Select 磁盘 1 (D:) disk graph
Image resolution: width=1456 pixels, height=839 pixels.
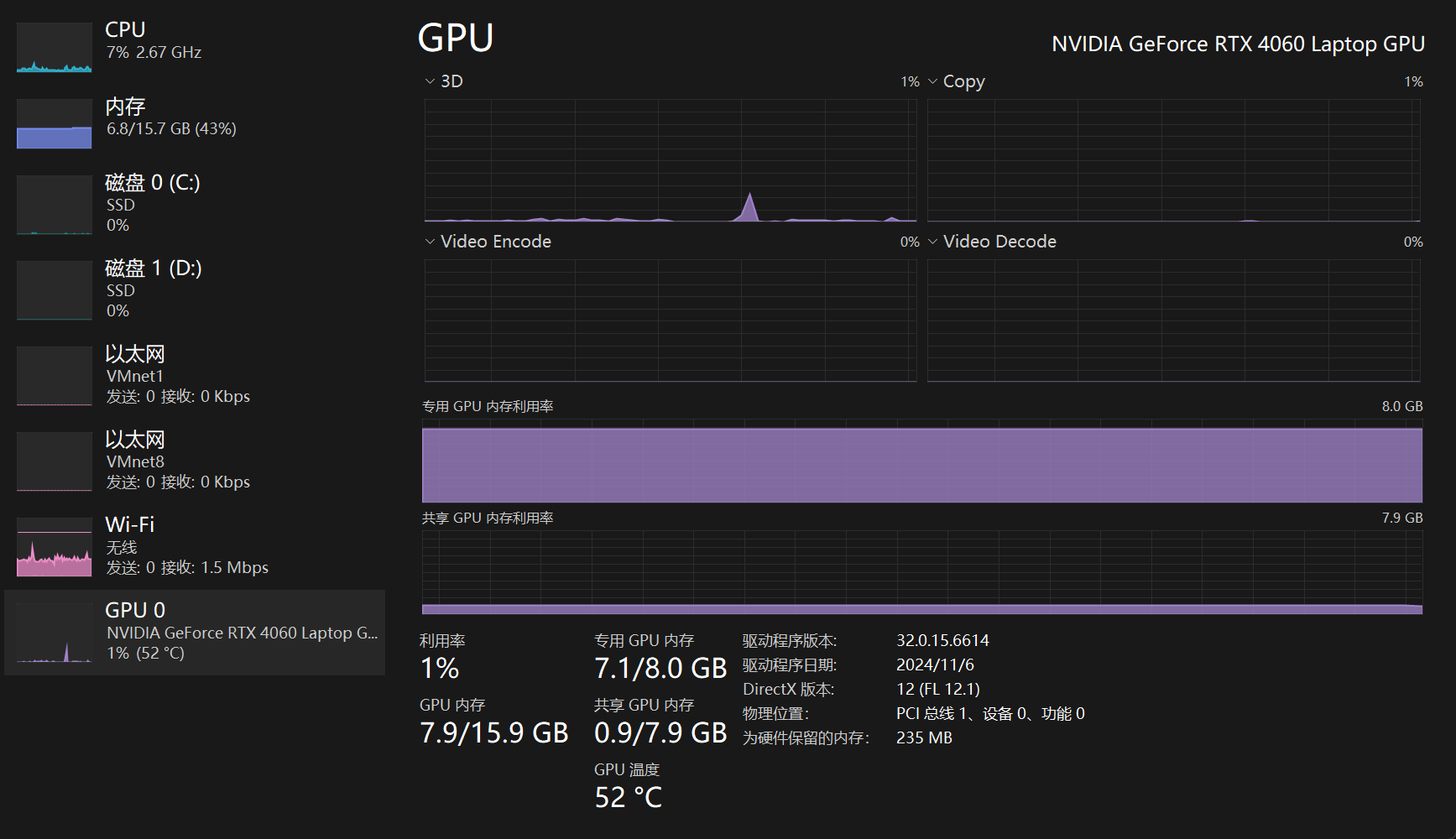coord(55,290)
